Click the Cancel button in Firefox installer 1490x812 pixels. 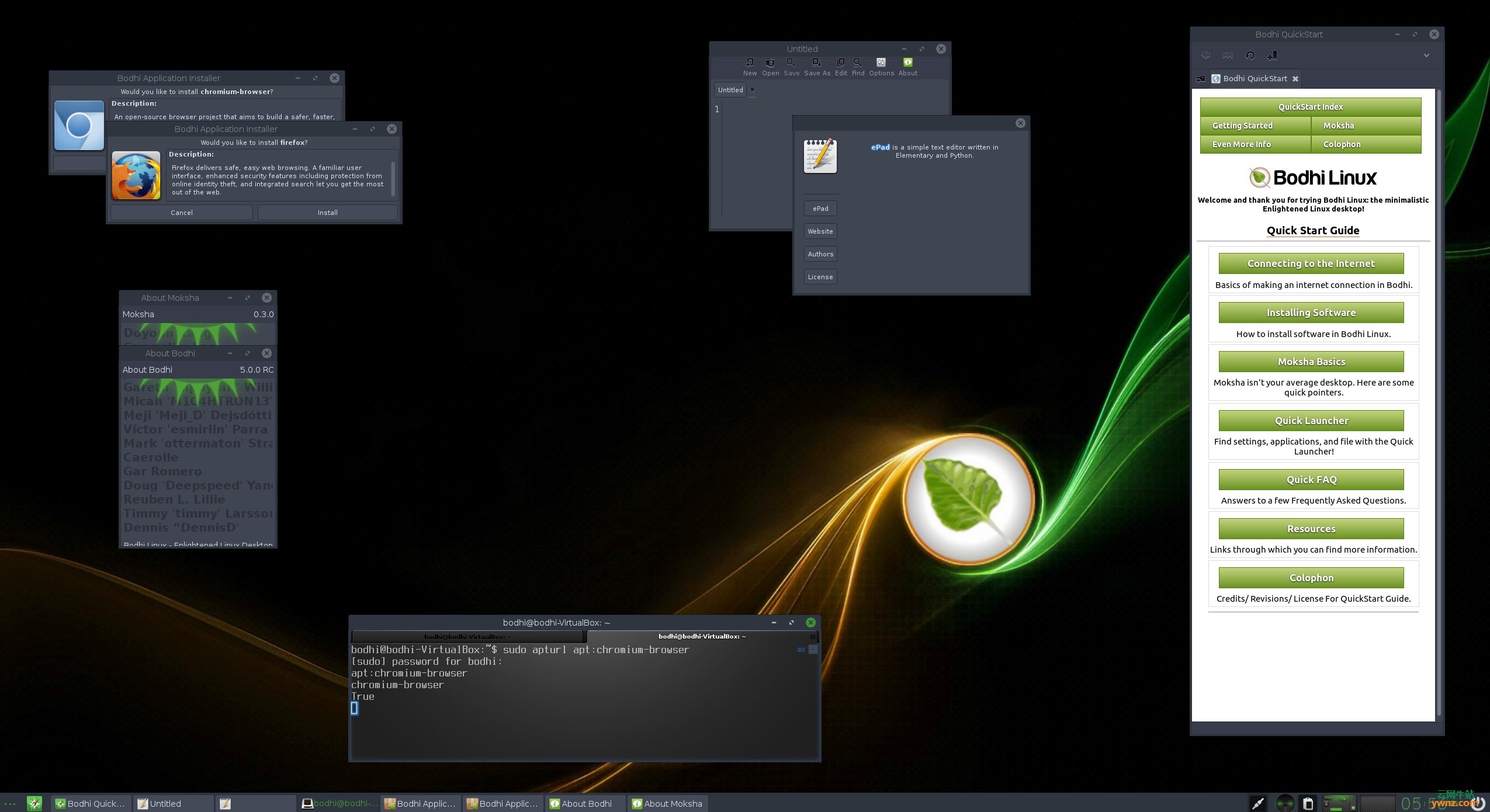pyautogui.click(x=181, y=211)
